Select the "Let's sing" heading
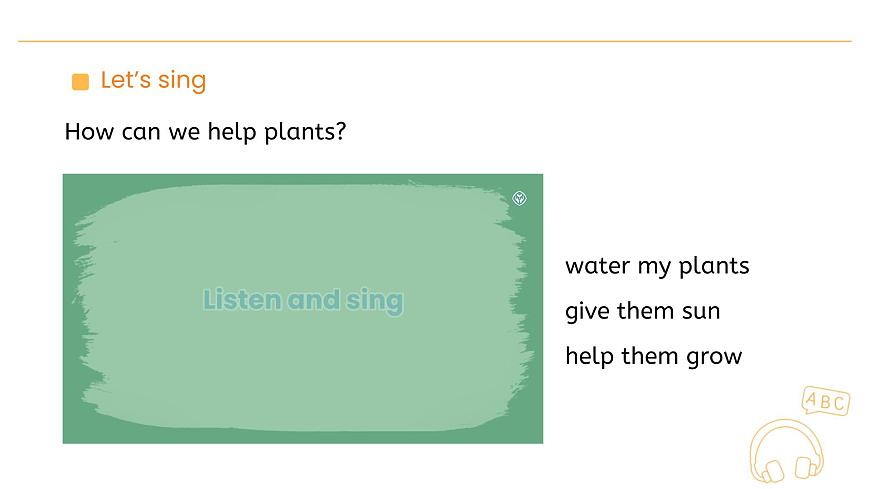 click(153, 81)
